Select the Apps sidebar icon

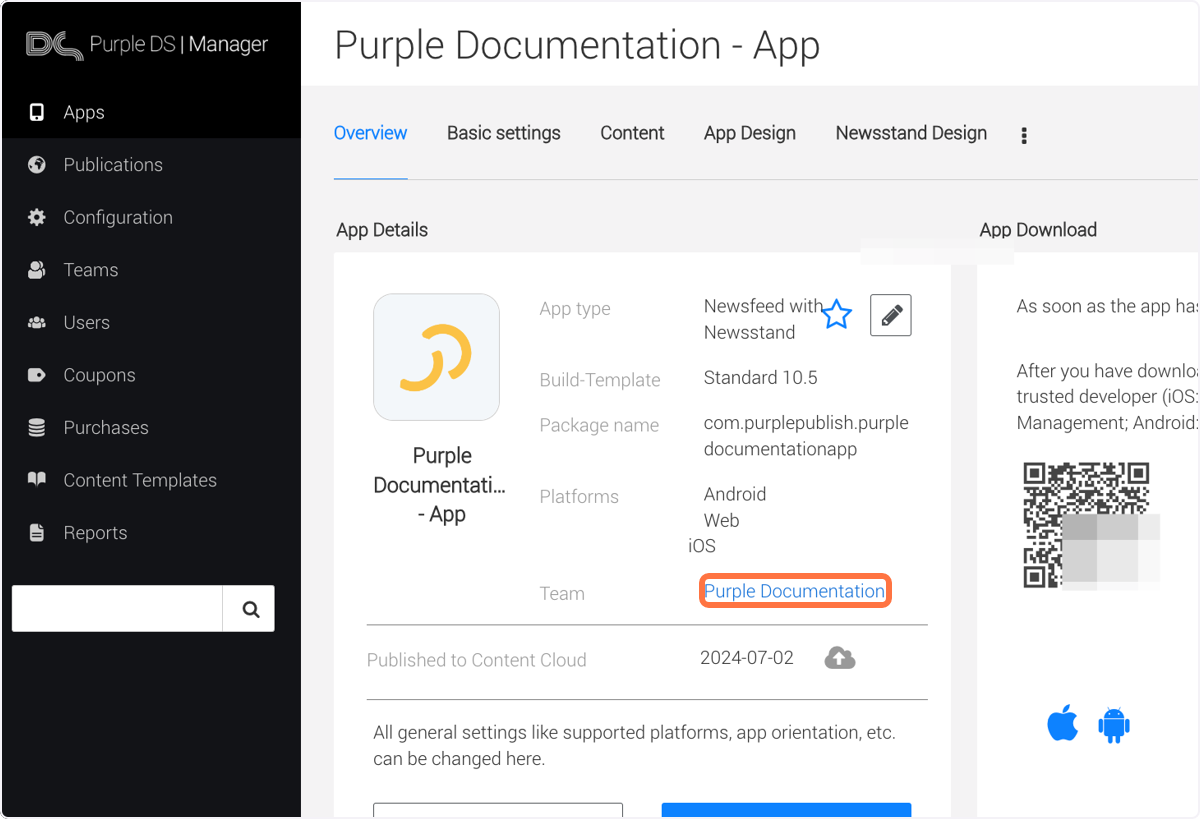click(x=37, y=112)
